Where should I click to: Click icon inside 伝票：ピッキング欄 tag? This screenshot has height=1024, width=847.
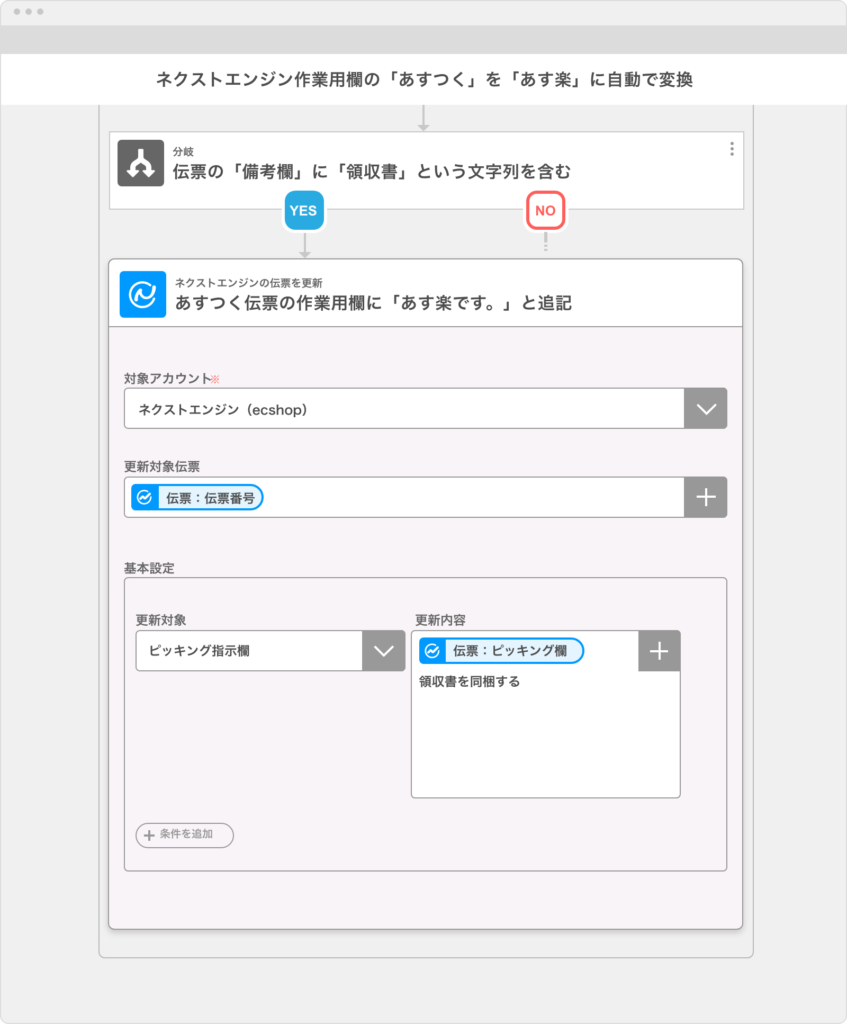coord(432,650)
